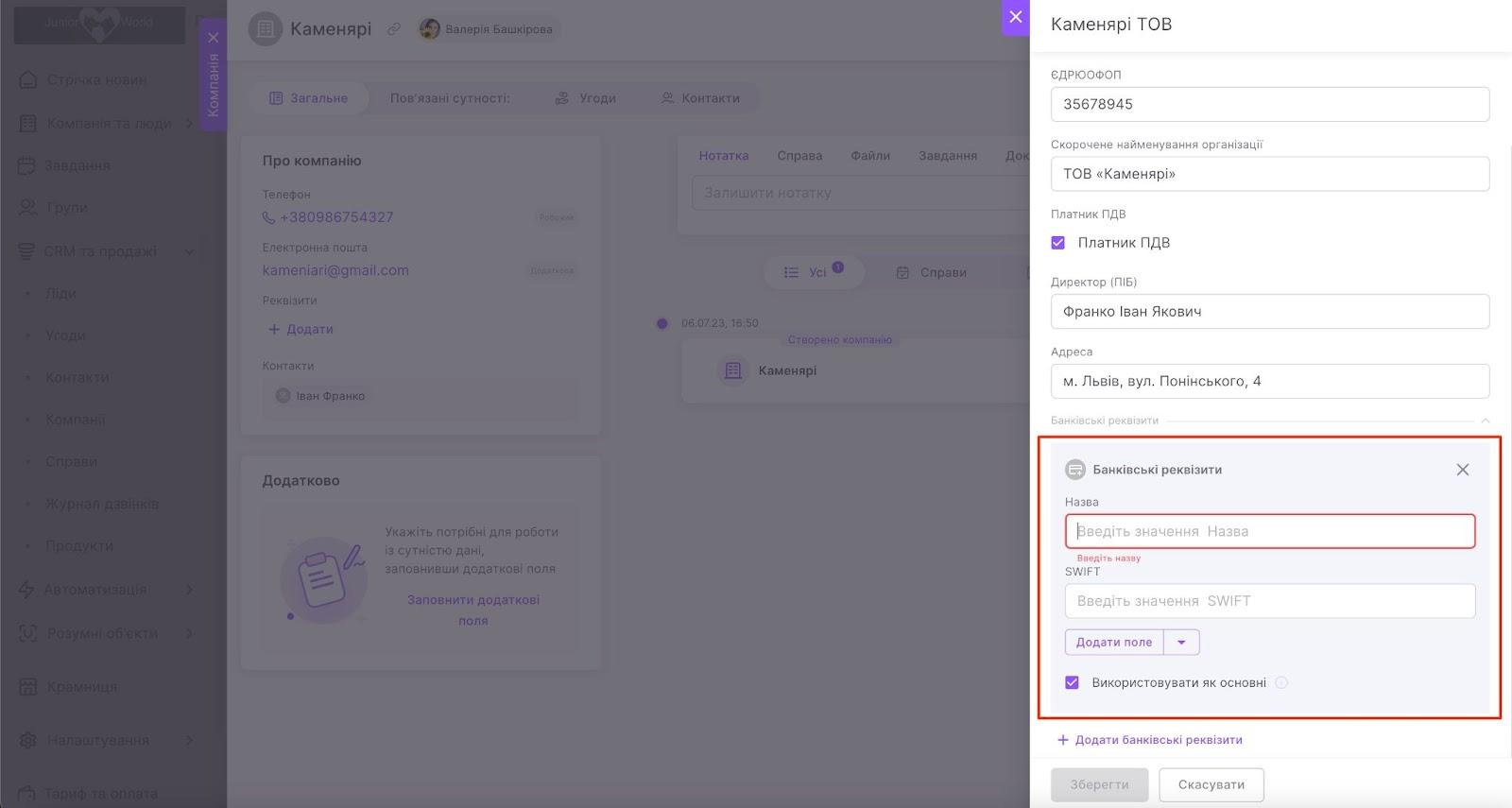
Task: Open Компанії in the sidebar
Action: coord(76,420)
